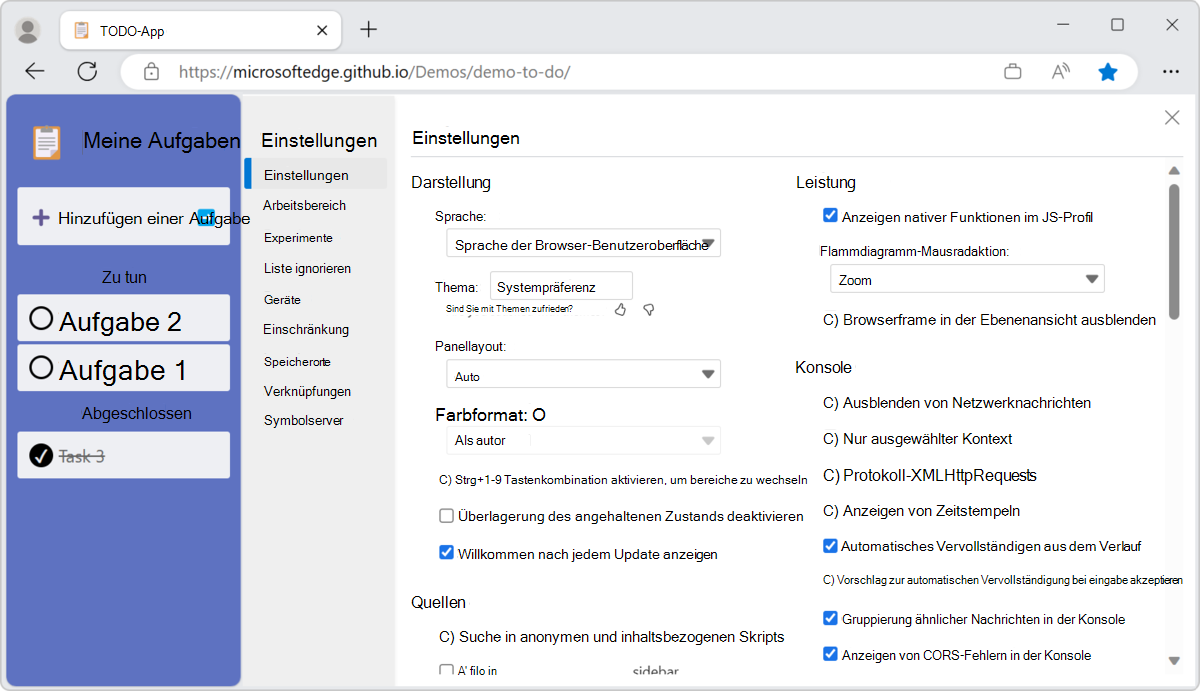1200x691 pixels.
Task: Click Hinzufügen einer Aufgabe
Action: [x=123, y=216]
